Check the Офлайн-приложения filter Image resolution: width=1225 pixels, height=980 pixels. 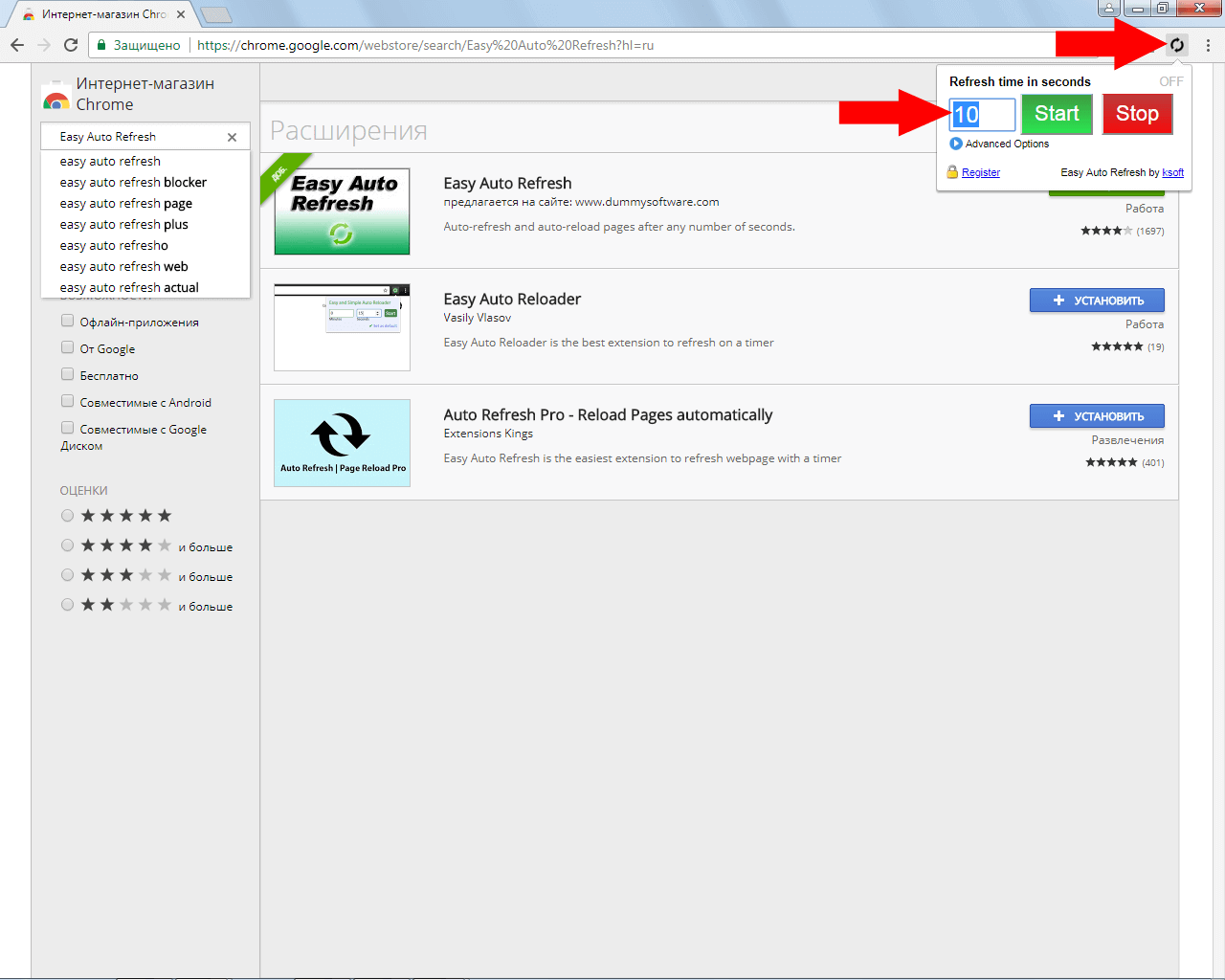(x=67, y=321)
